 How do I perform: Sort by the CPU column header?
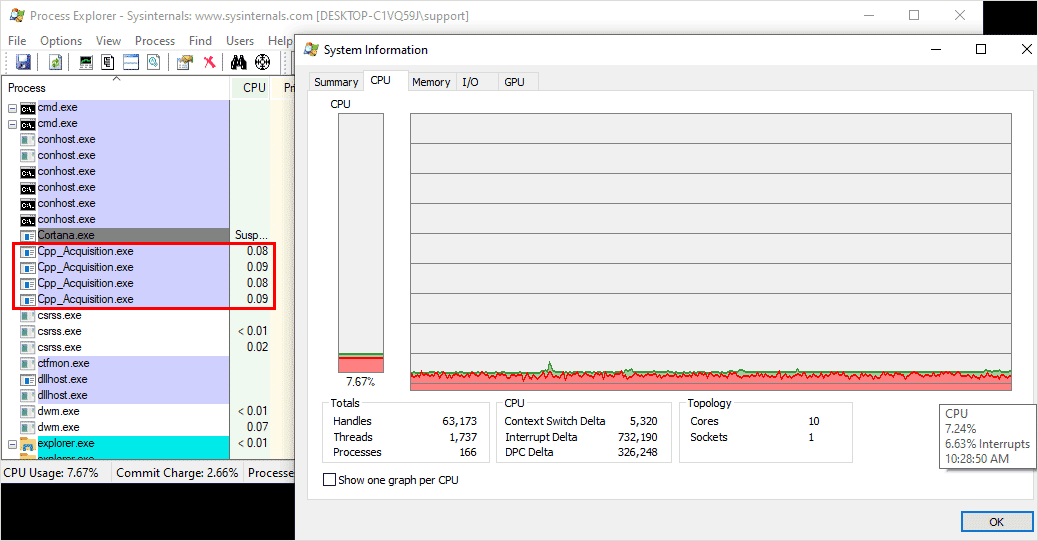[x=251, y=87]
